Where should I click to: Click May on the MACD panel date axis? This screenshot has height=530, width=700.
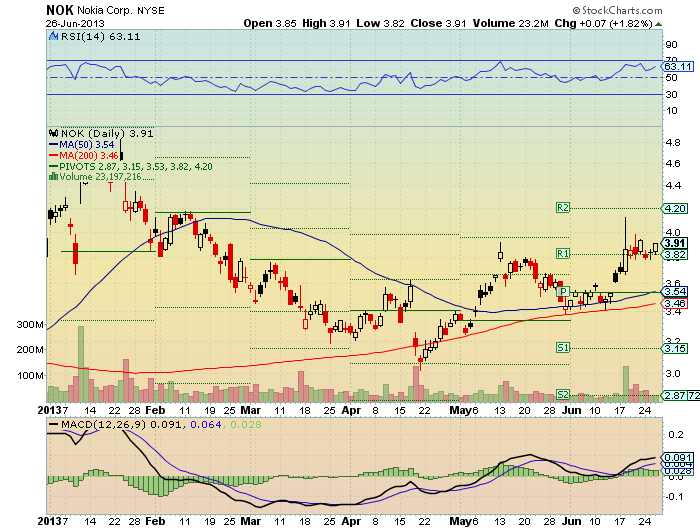[x=461, y=521]
